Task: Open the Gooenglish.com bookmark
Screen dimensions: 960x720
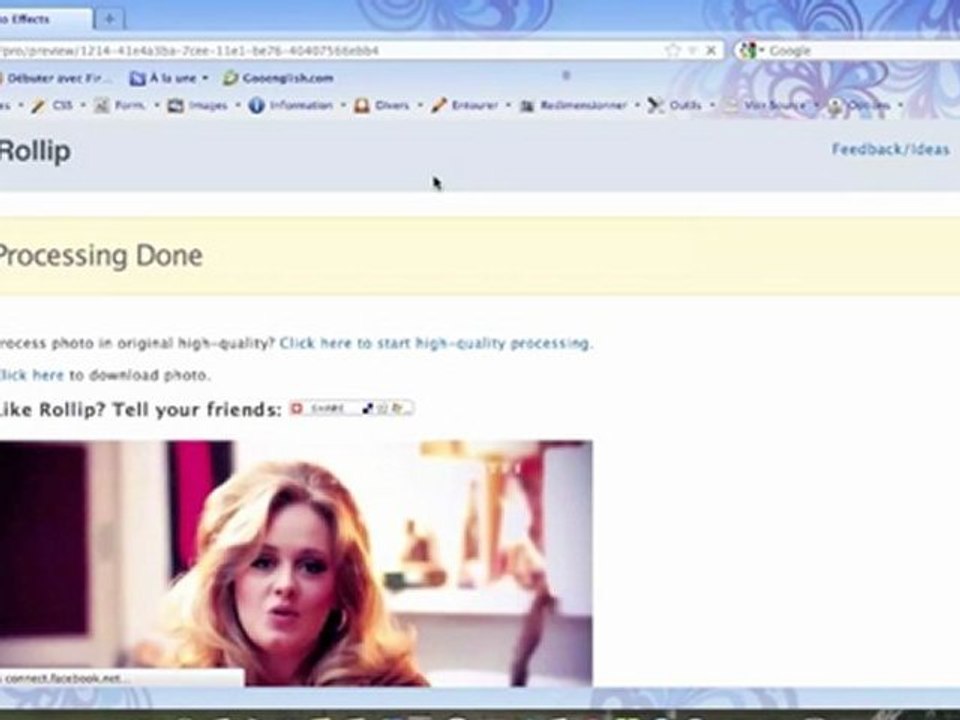Action: click(x=279, y=78)
